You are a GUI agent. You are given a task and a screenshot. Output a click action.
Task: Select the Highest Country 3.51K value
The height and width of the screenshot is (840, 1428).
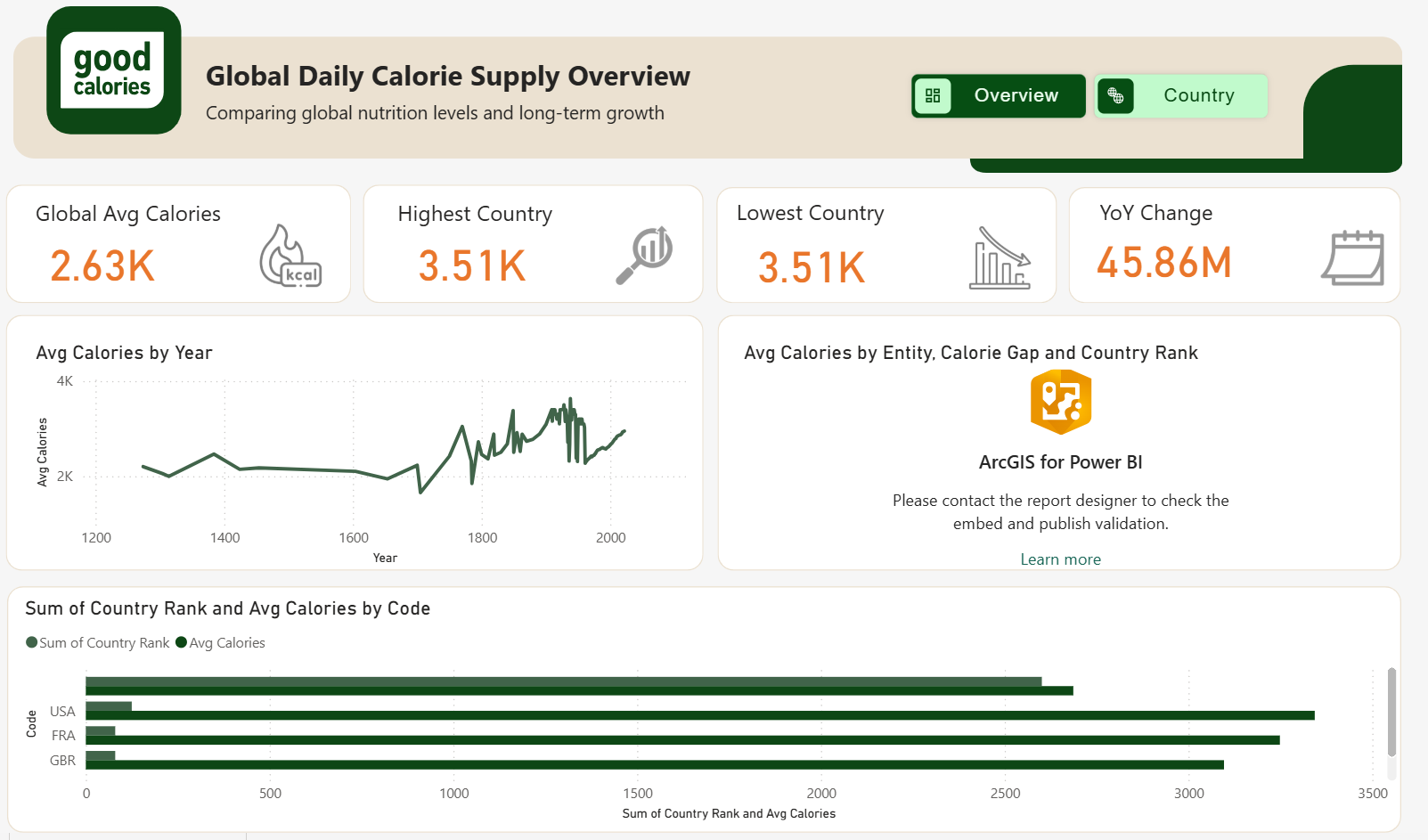[x=472, y=266]
